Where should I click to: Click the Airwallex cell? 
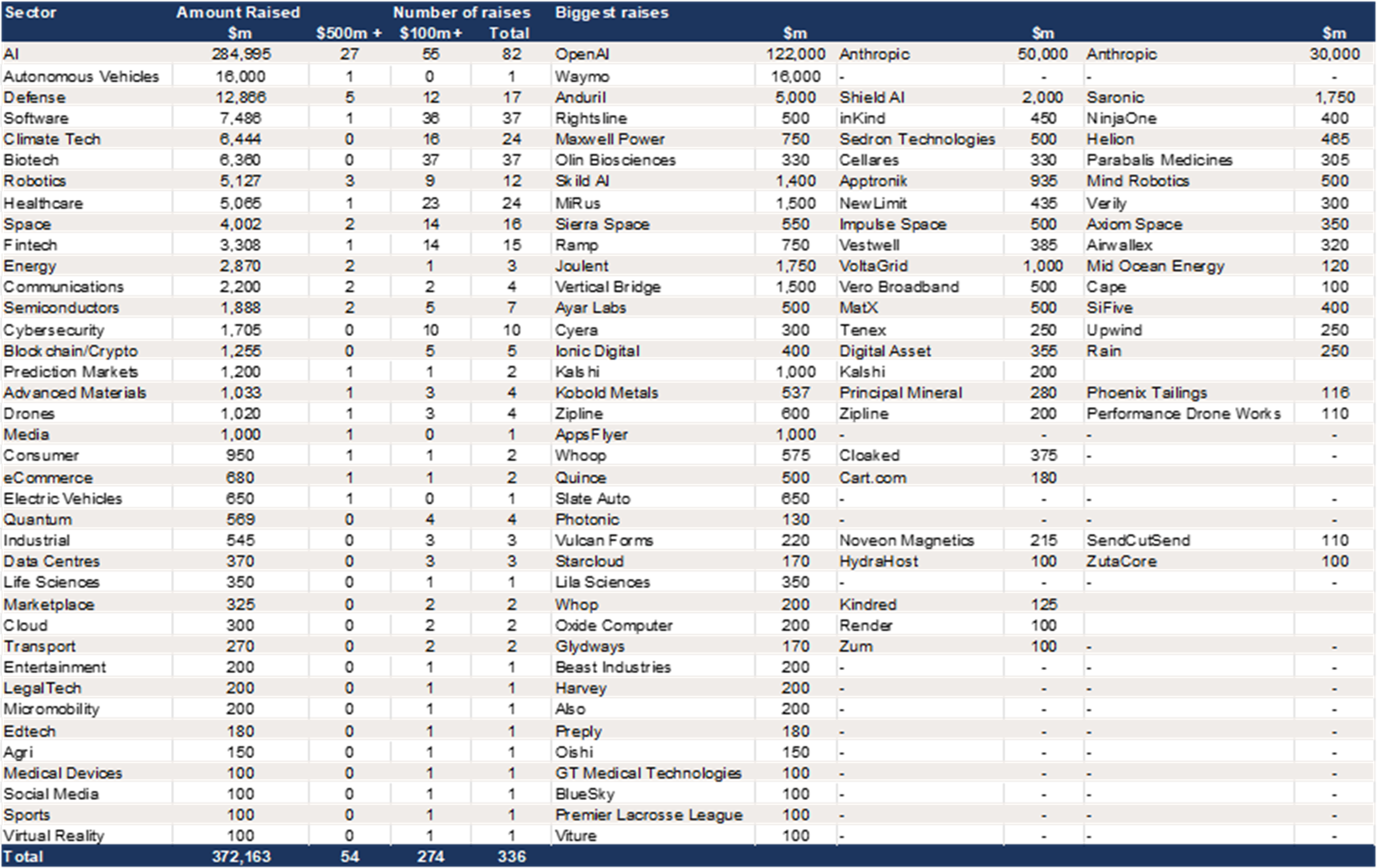point(1119,245)
